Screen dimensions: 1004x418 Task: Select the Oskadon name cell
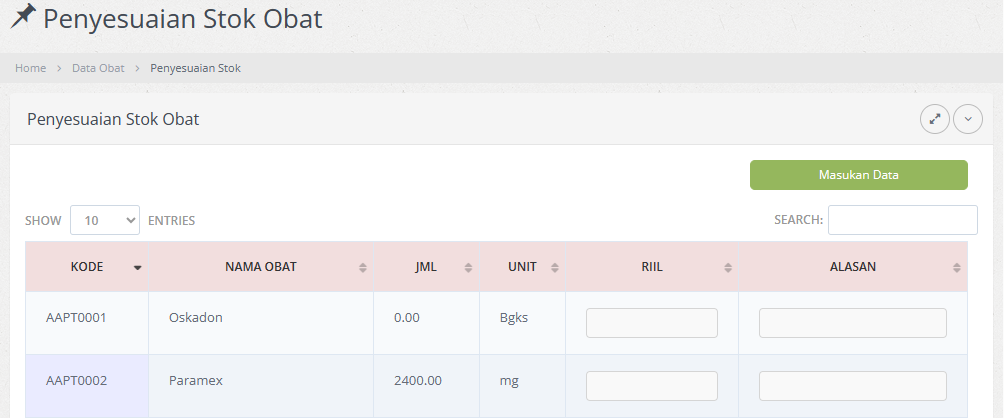195,318
